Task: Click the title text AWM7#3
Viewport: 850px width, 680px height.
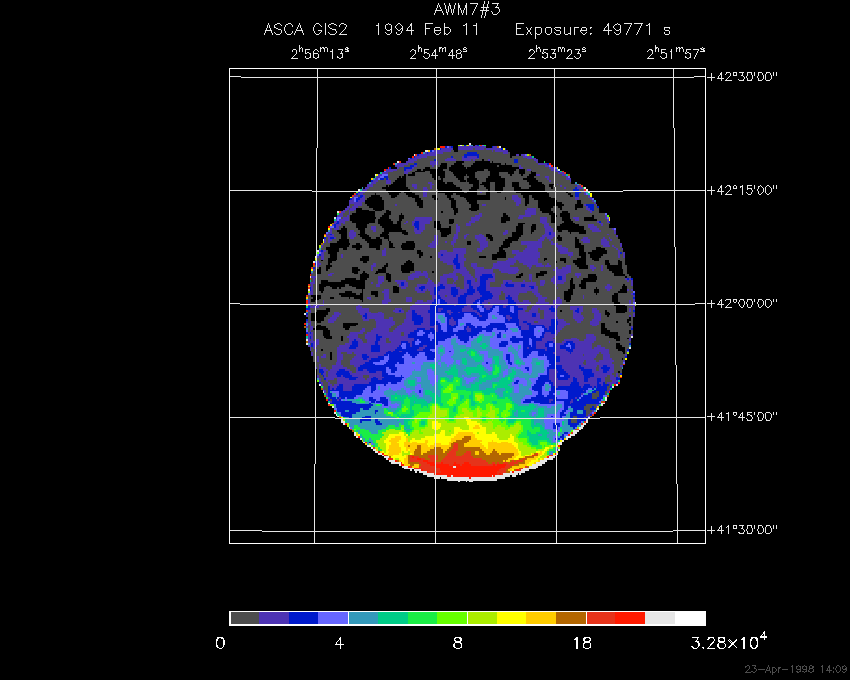Action: click(x=467, y=9)
